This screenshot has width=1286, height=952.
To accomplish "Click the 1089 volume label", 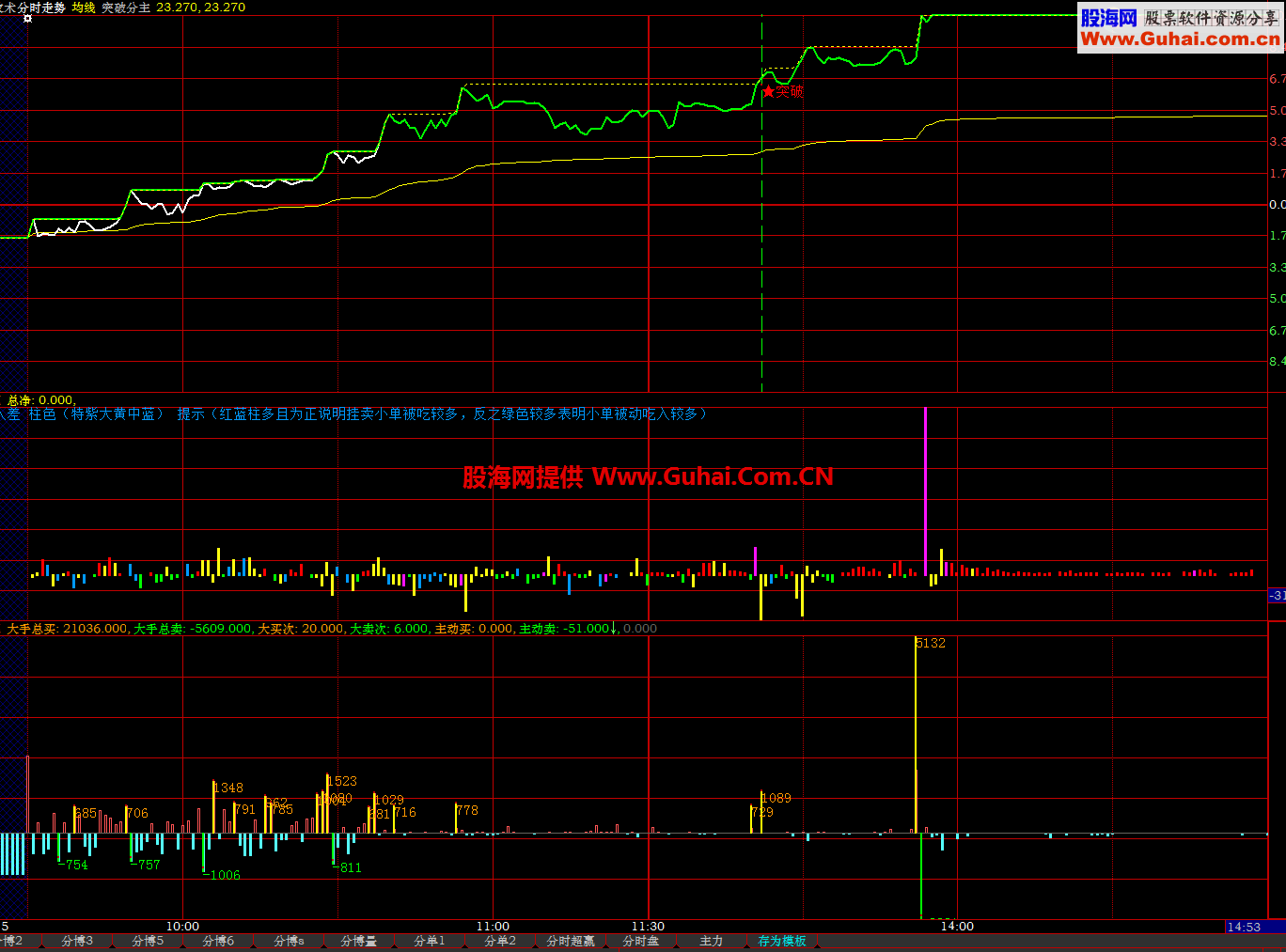I will (776, 798).
